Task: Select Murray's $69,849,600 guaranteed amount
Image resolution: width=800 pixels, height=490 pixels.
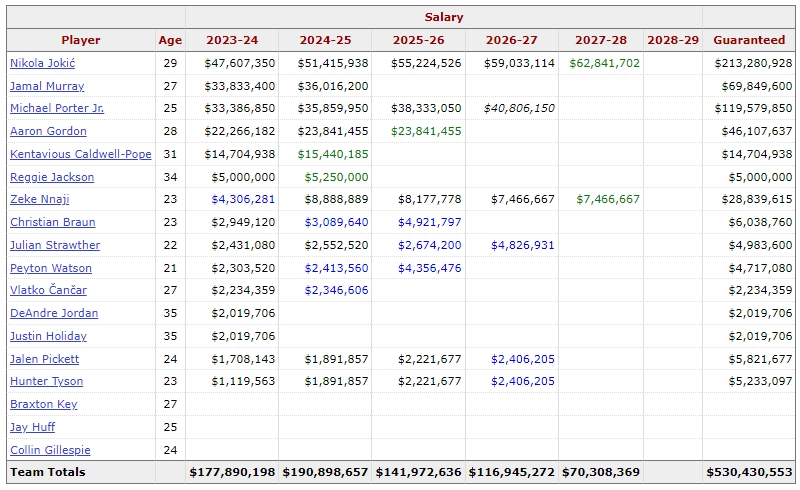Action: pos(757,86)
